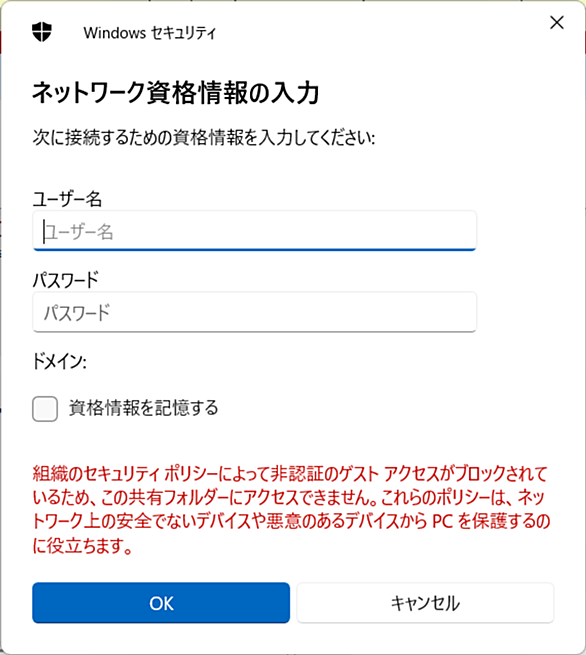This screenshot has width=586, height=655.
Task: Click the 資格情報を記憶する label text
Action: tap(143, 408)
